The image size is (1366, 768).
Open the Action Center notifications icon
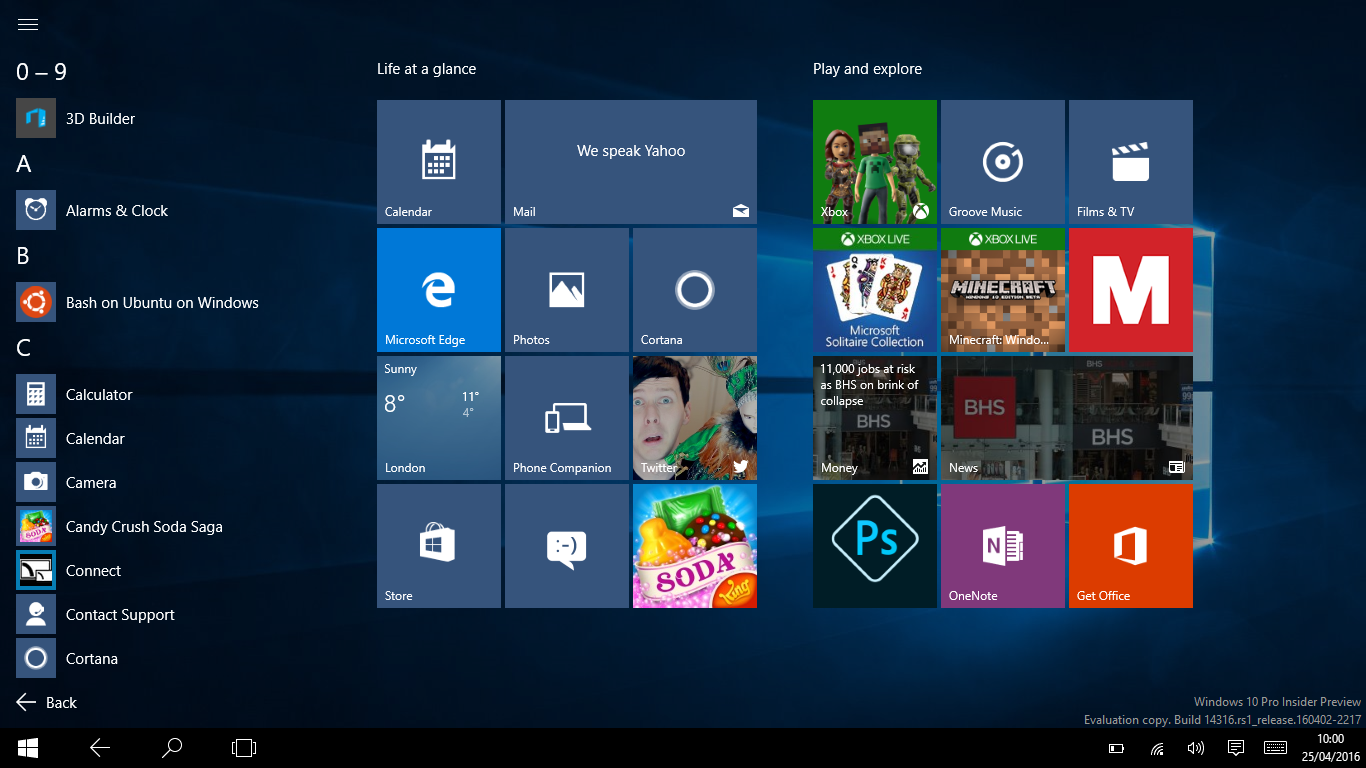point(1235,747)
